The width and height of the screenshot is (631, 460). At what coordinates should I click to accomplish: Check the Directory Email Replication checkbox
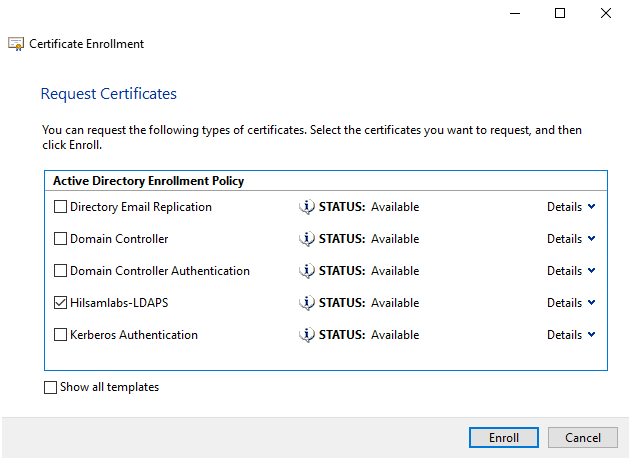coord(60,207)
